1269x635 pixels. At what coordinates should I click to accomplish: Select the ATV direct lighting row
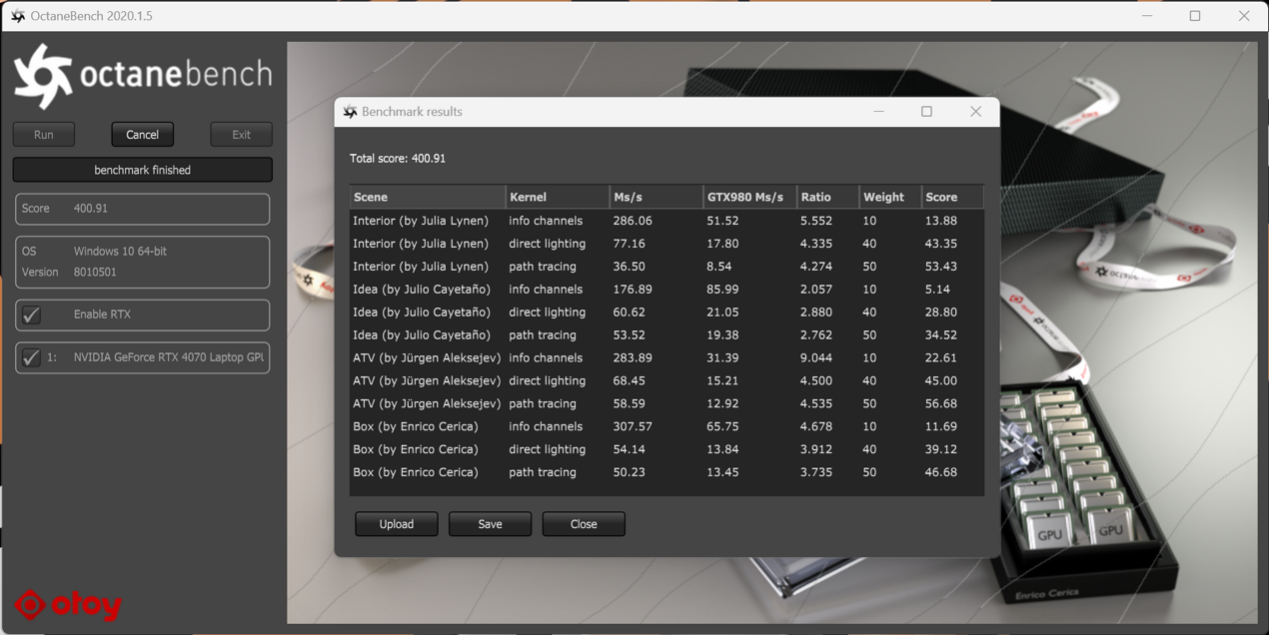[667, 380]
